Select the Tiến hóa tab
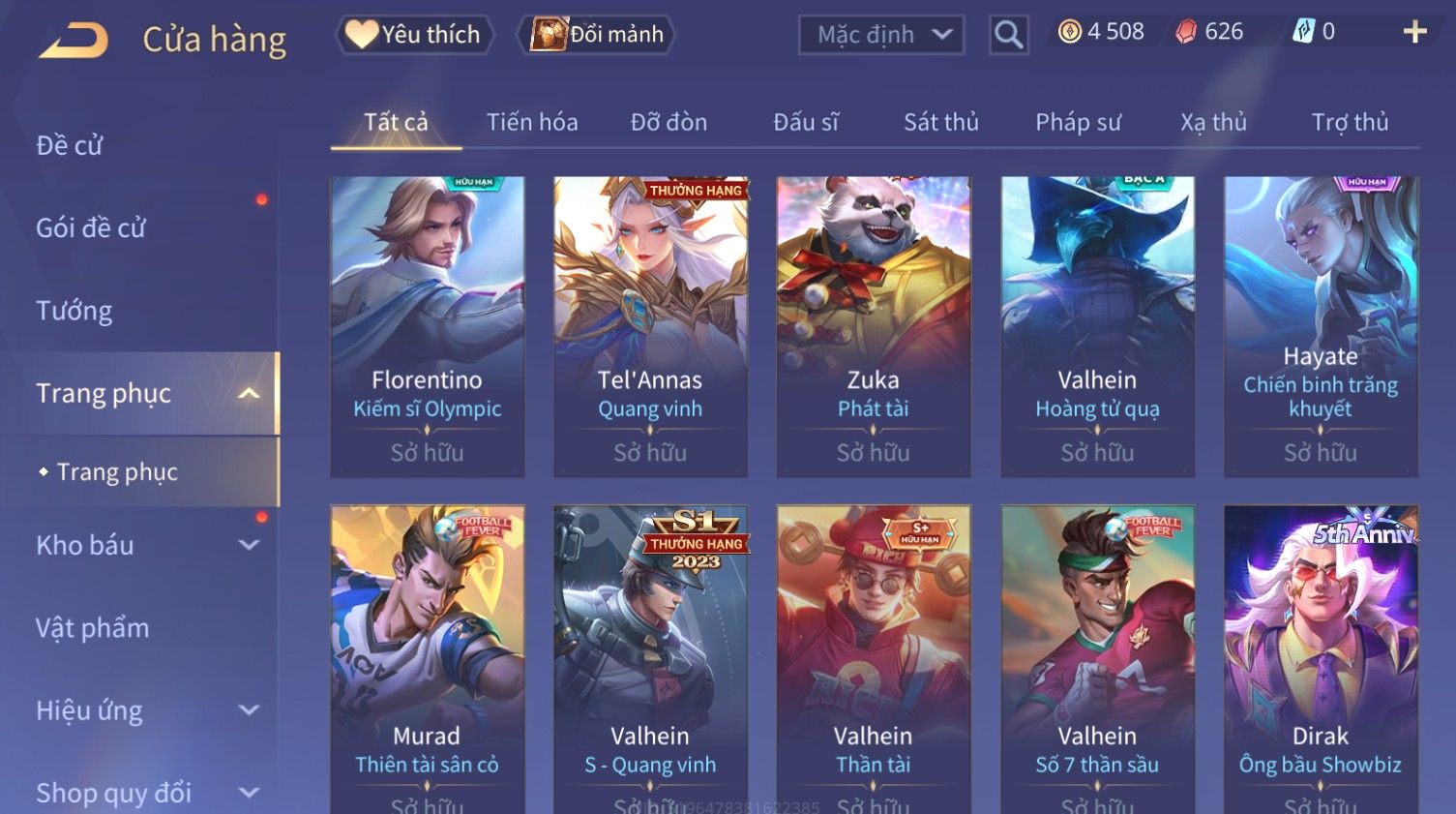 [x=532, y=122]
